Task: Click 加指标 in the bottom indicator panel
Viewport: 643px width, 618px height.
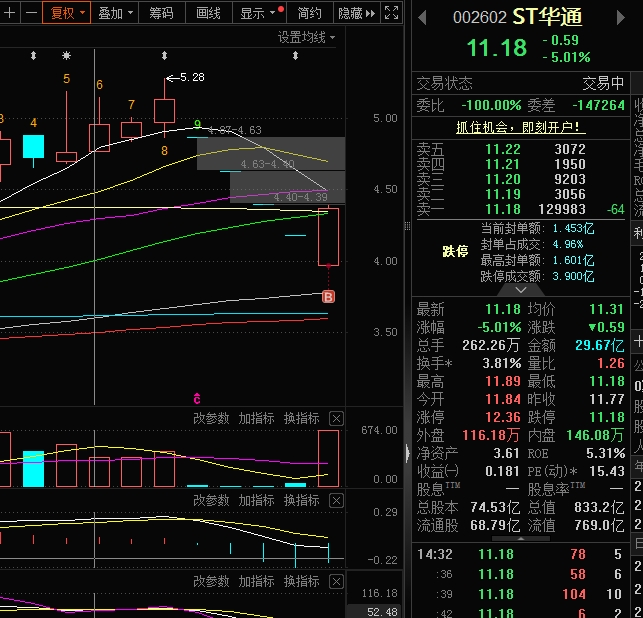Action: 256,581
